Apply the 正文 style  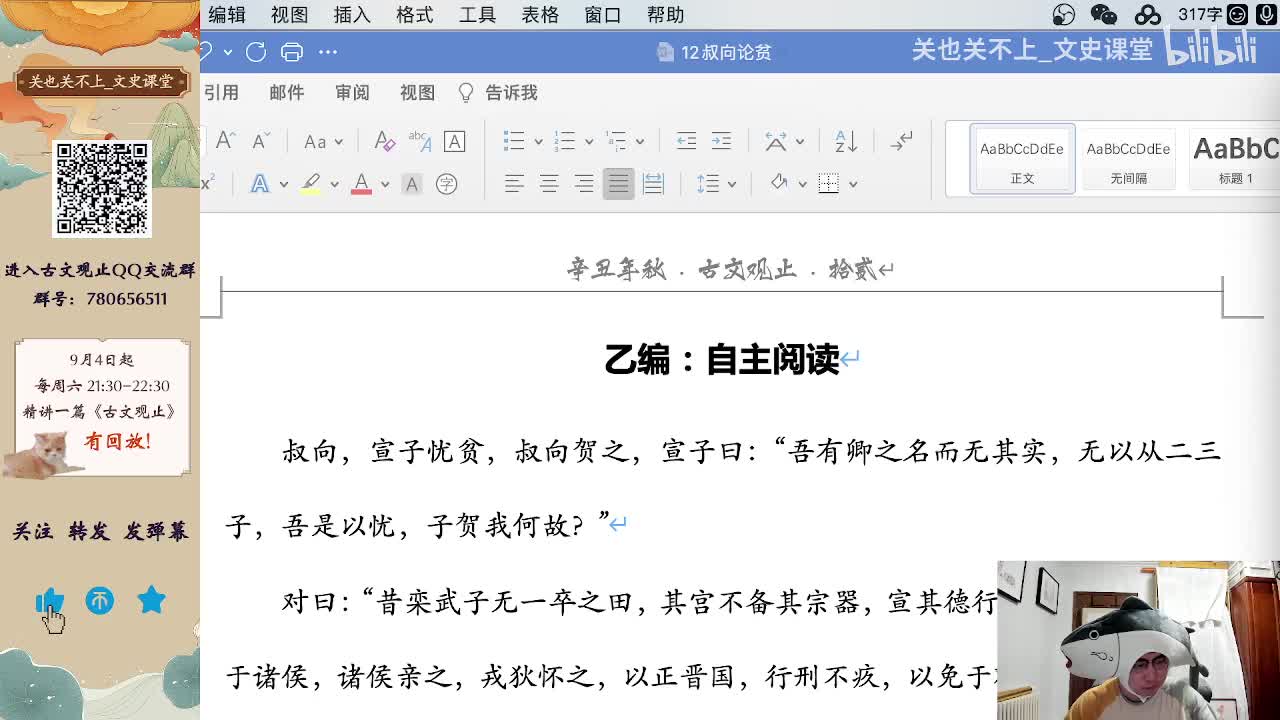[x=1022, y=160]
